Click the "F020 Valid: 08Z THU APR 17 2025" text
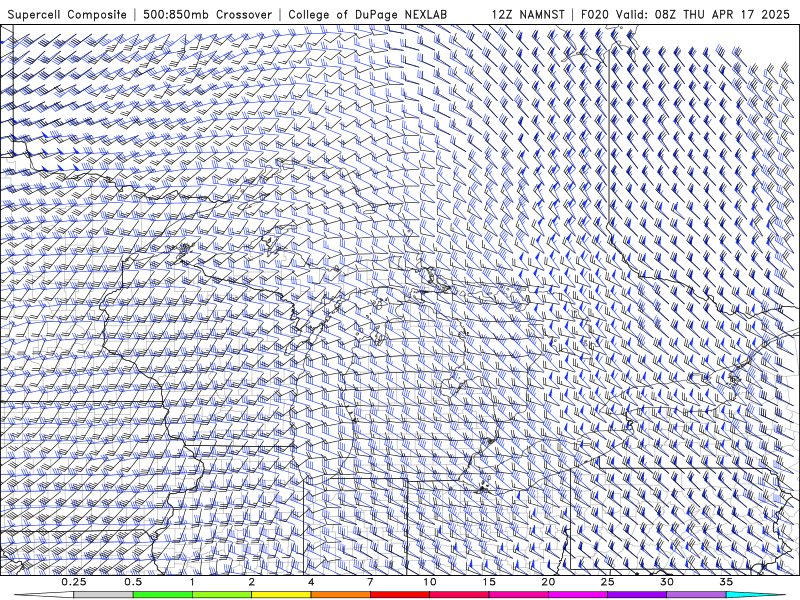This screenshot has width=800, height=600. pyautogui.click(x=685, y=14)
